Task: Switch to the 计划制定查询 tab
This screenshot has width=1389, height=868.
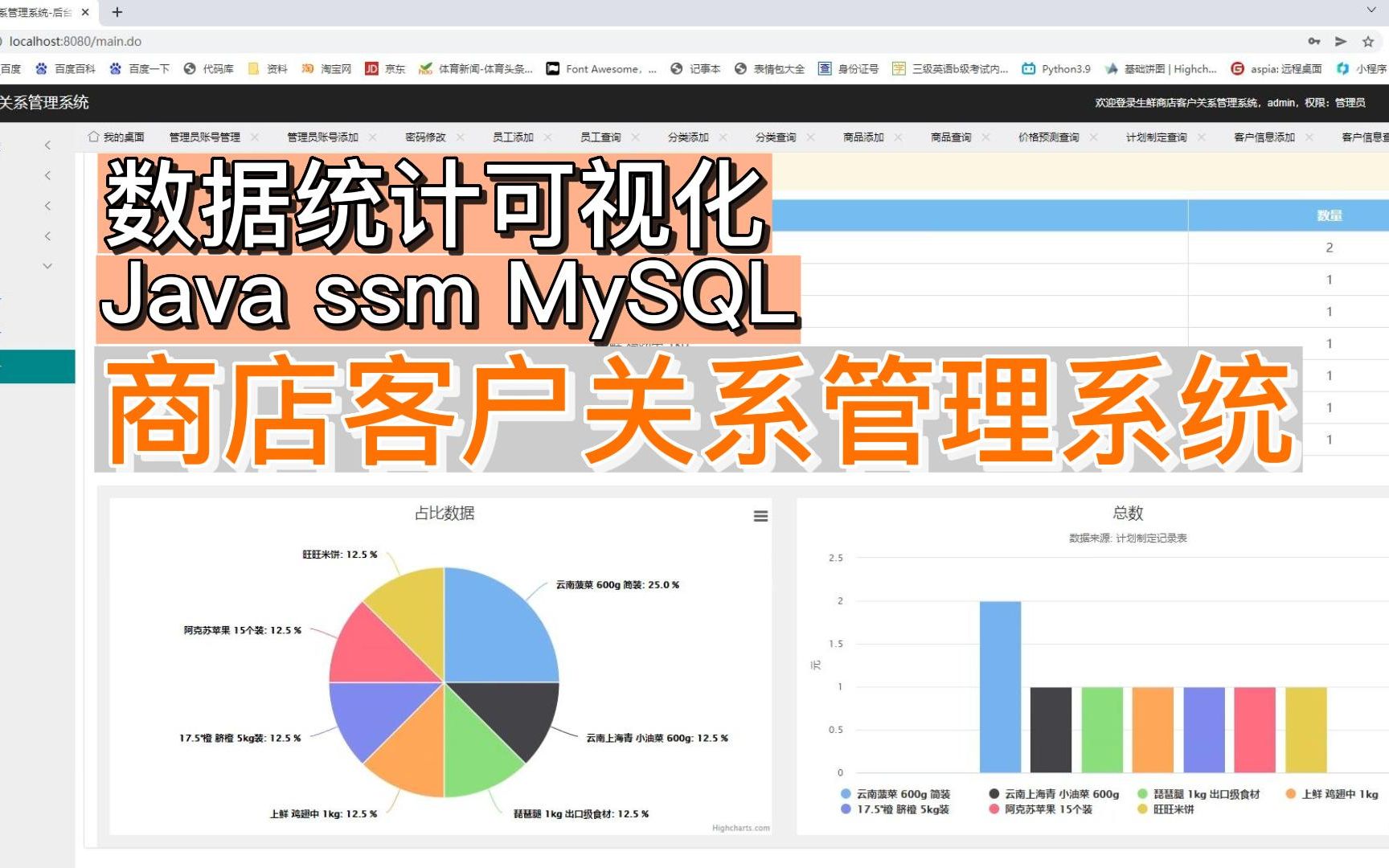Action: (x=1156, y=137)
